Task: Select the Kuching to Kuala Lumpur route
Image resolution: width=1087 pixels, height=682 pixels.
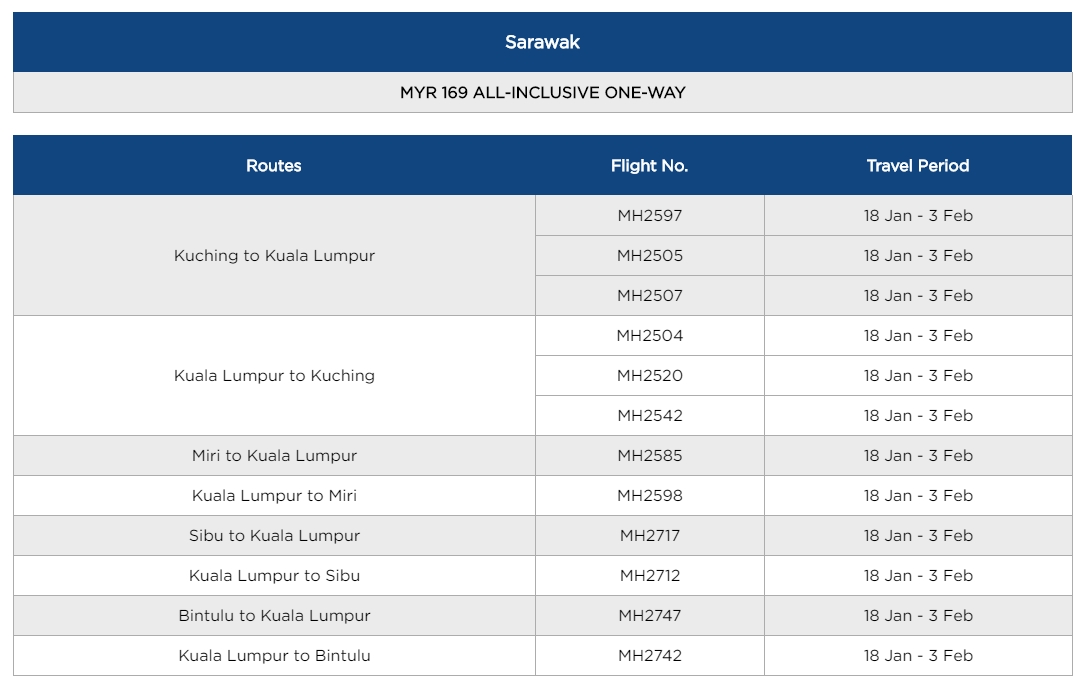Action: tap(274, 256)
